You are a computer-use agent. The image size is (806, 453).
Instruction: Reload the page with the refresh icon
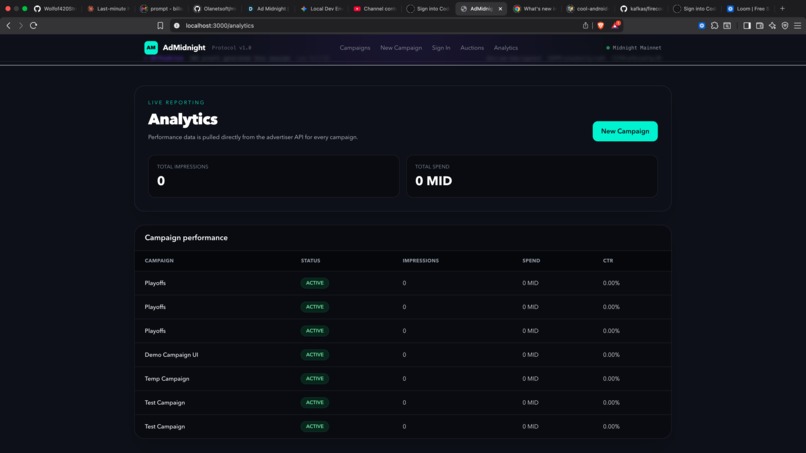pyautogui.click(x=33, y=25)
